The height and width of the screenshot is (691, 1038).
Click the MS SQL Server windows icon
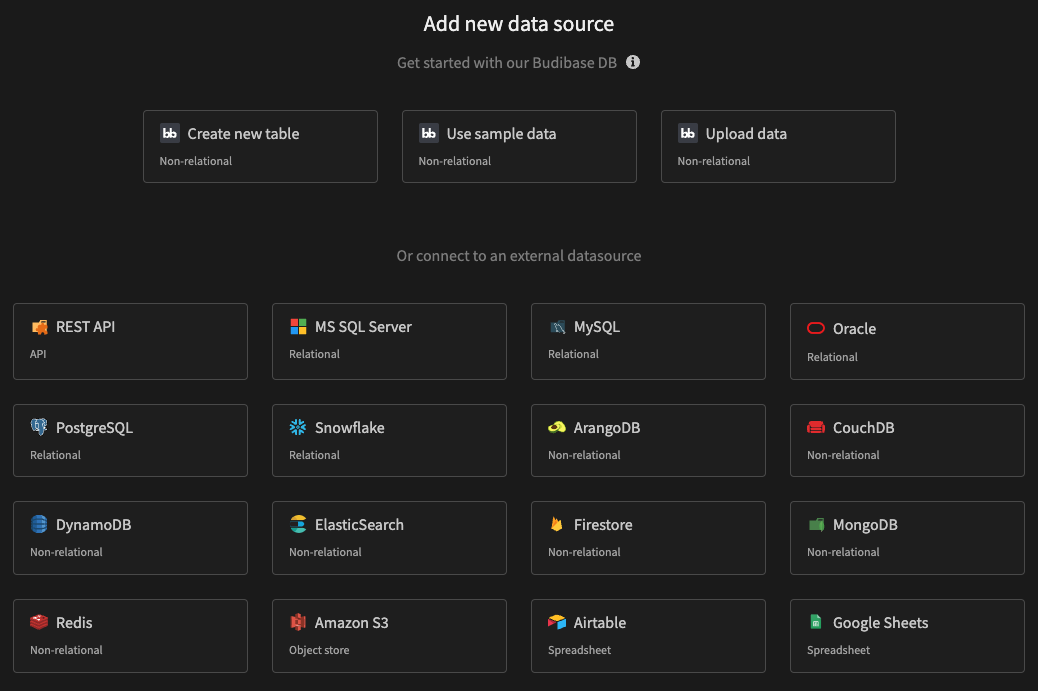pyautogui.click(x=298, y=326)
